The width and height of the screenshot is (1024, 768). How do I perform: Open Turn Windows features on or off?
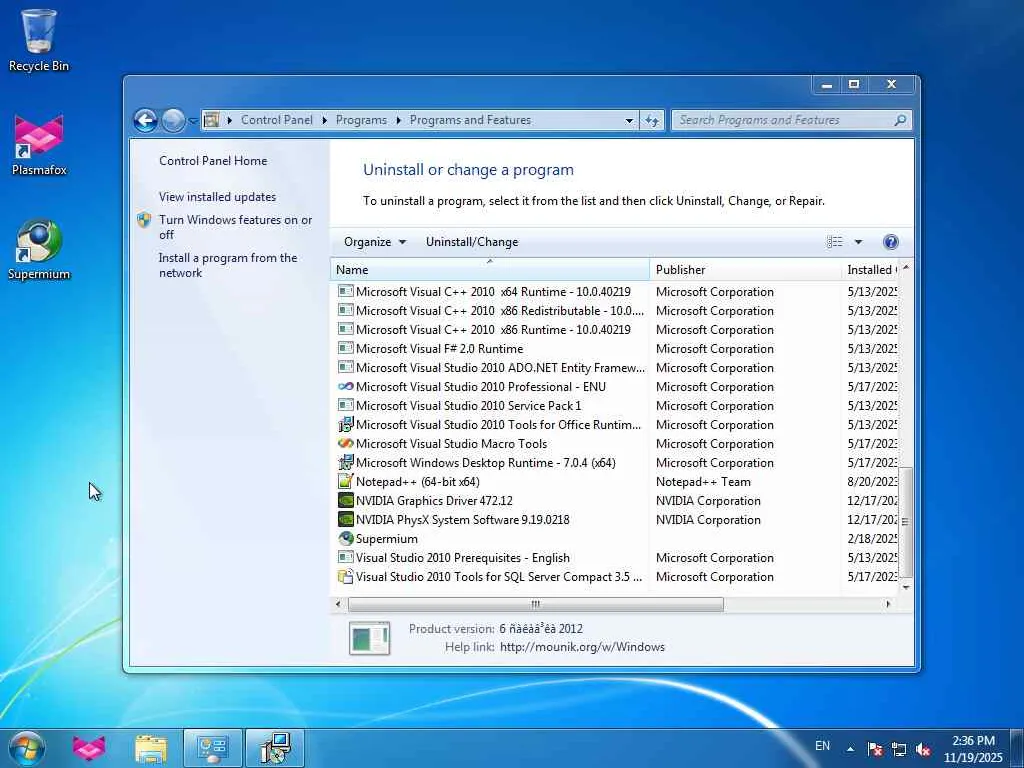(236, 227)
